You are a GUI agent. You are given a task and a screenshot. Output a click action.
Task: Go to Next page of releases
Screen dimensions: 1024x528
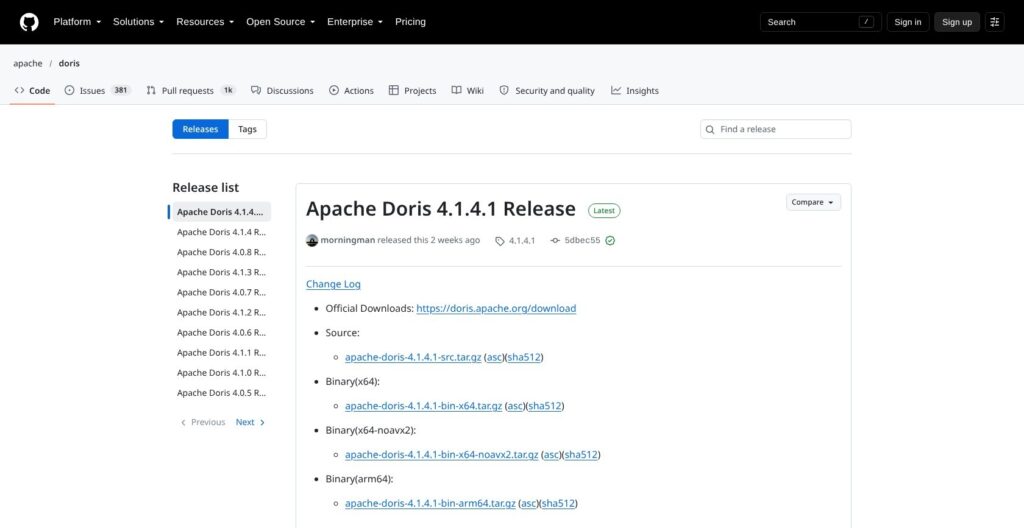(251, 422)
